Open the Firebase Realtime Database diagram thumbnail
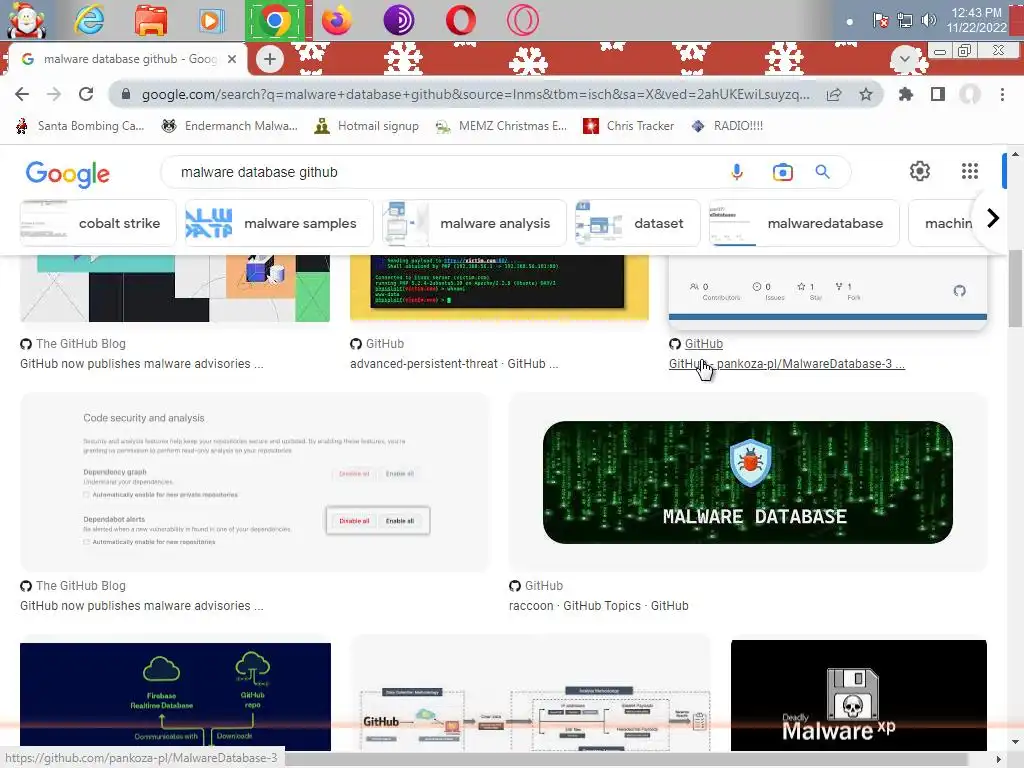1024x768 pixels. tap(175, 697)
